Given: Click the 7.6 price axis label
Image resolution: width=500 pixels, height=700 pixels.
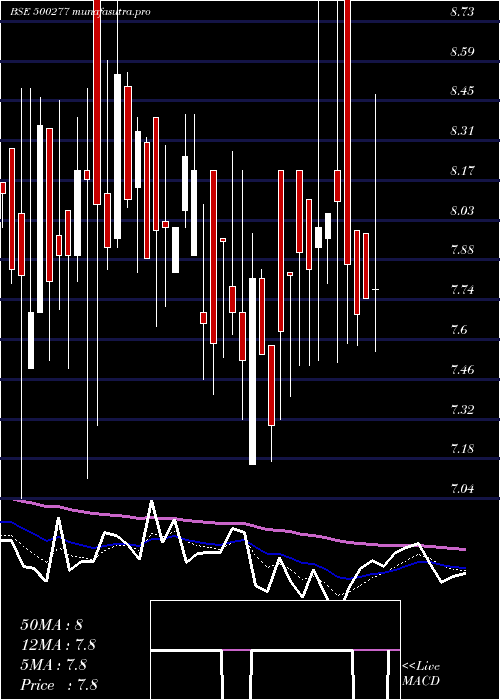Looking at the screenshot, I should 459,330.
